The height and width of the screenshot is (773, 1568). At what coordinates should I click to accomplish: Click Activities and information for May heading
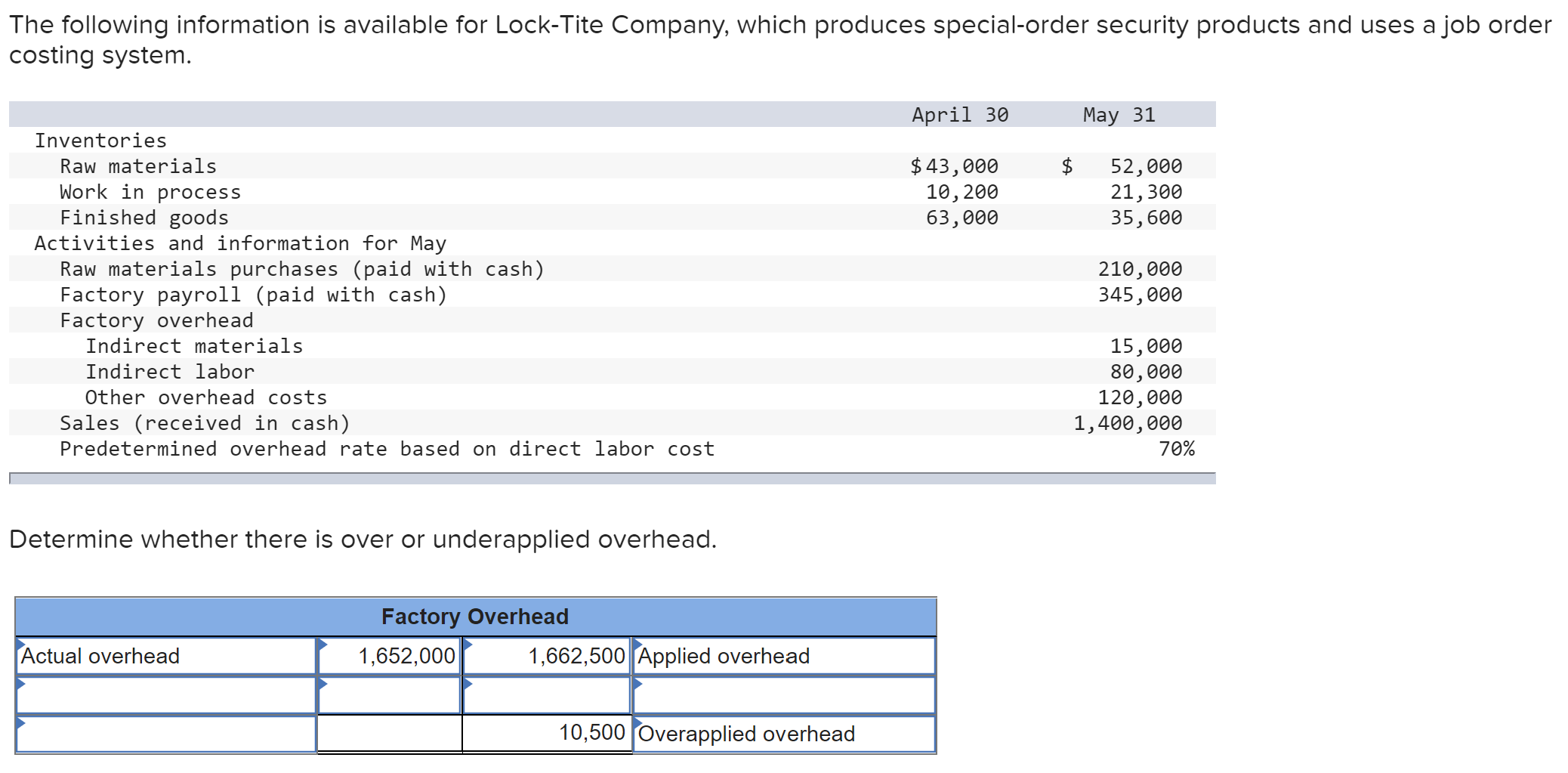[240, 243]
